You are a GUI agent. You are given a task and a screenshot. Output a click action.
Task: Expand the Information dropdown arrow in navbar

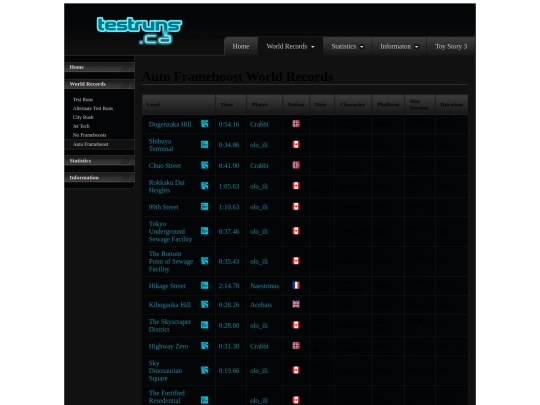point(417,47)
